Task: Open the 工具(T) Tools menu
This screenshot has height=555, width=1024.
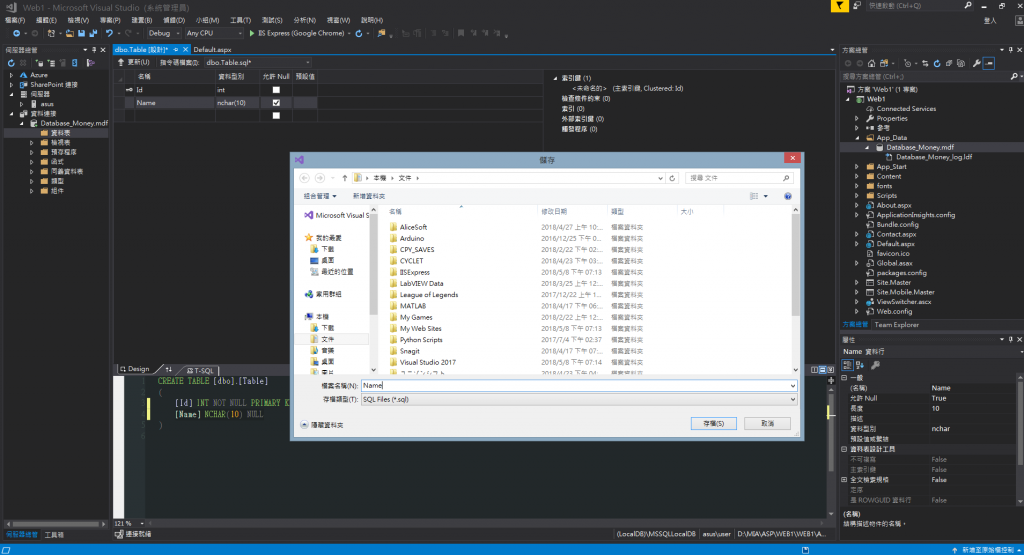Action: point(240,20)
